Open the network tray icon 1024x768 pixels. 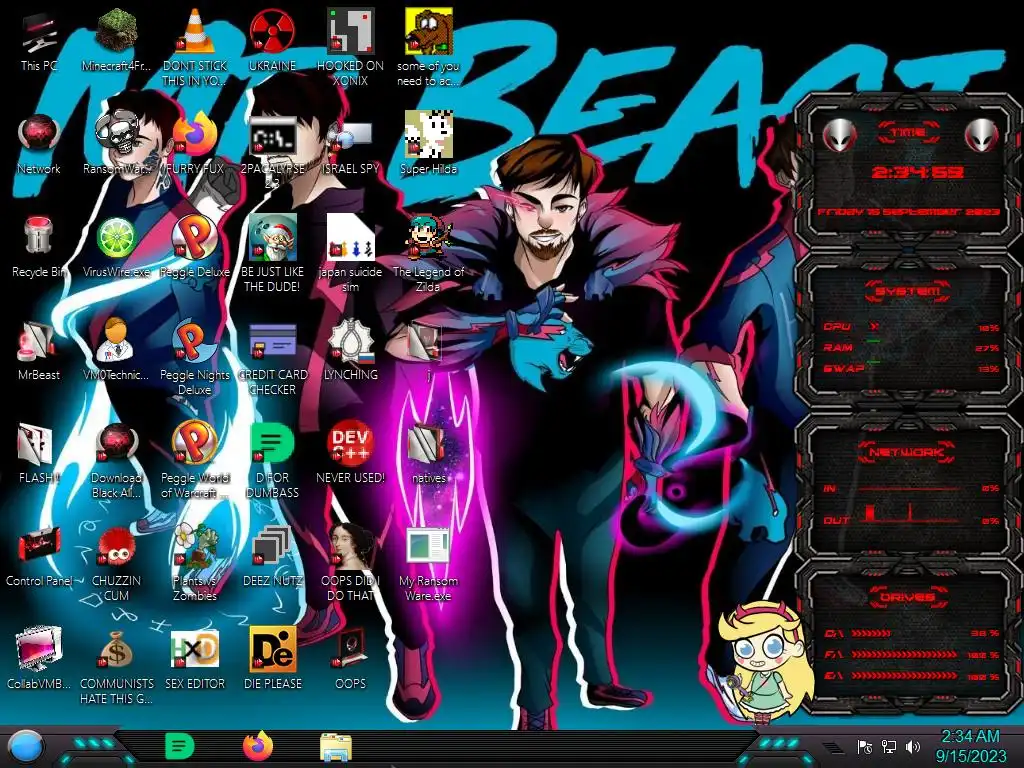tap(889, 746)
